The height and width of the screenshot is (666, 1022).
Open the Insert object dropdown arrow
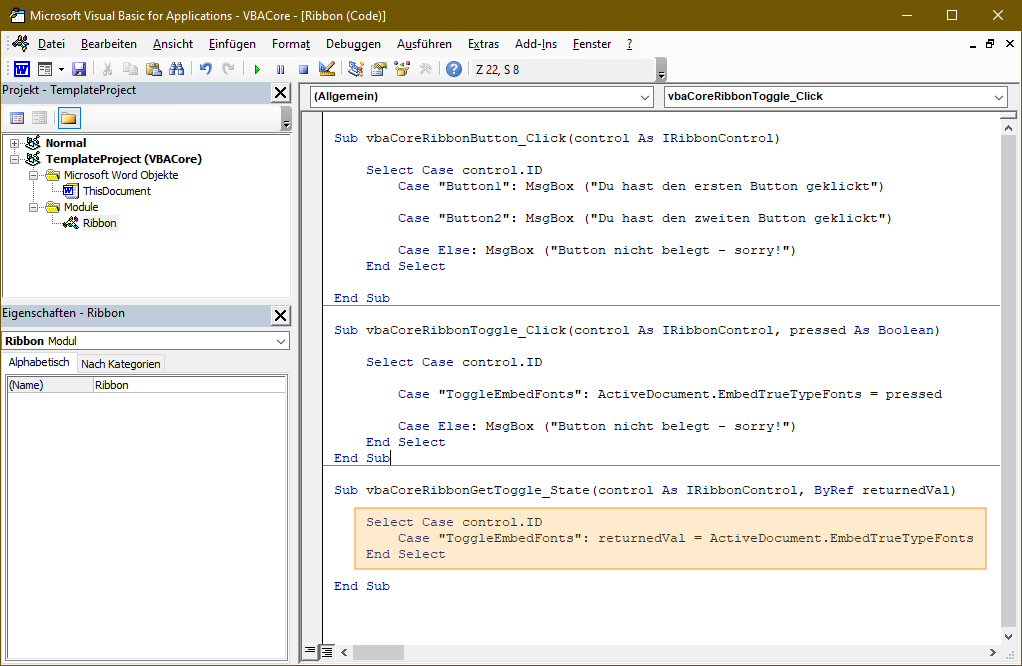click(61, 69)
